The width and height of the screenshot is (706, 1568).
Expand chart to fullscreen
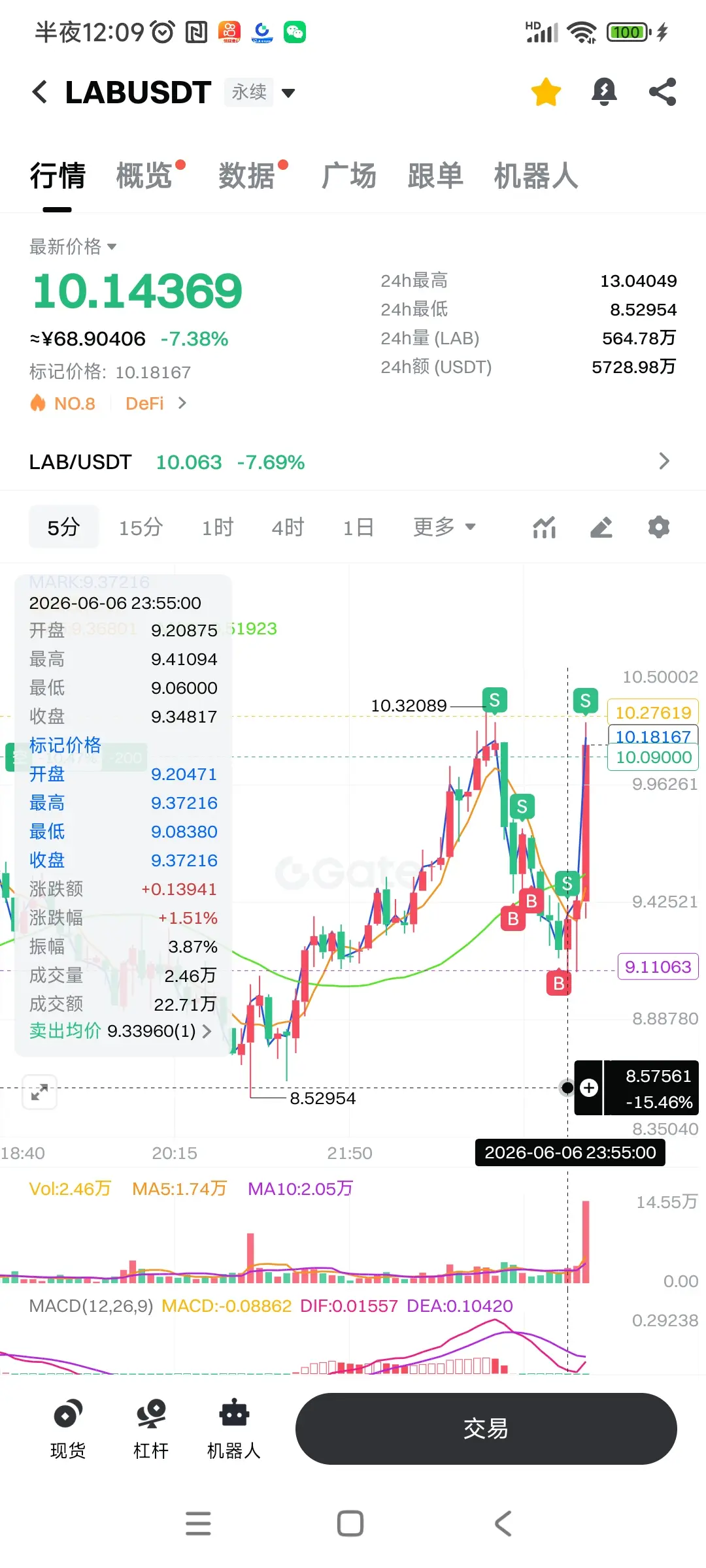[x=39, y=1092]
